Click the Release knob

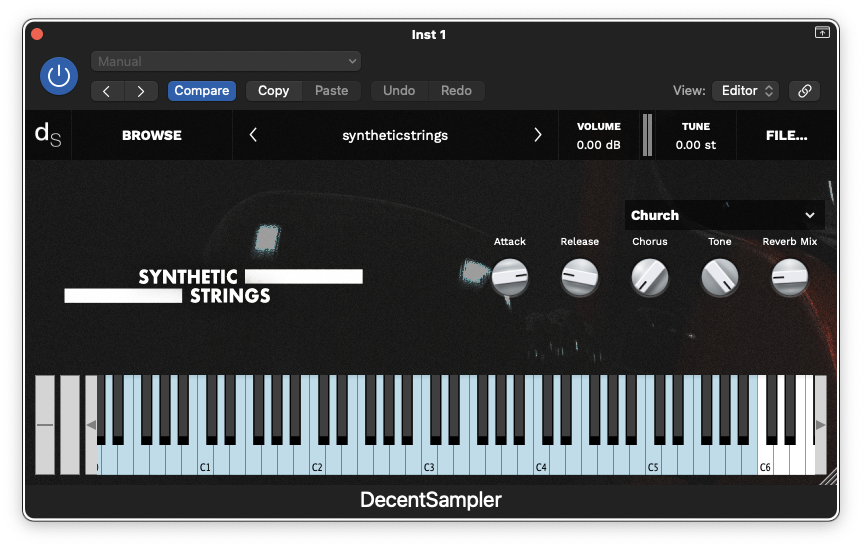pos(579,277)
